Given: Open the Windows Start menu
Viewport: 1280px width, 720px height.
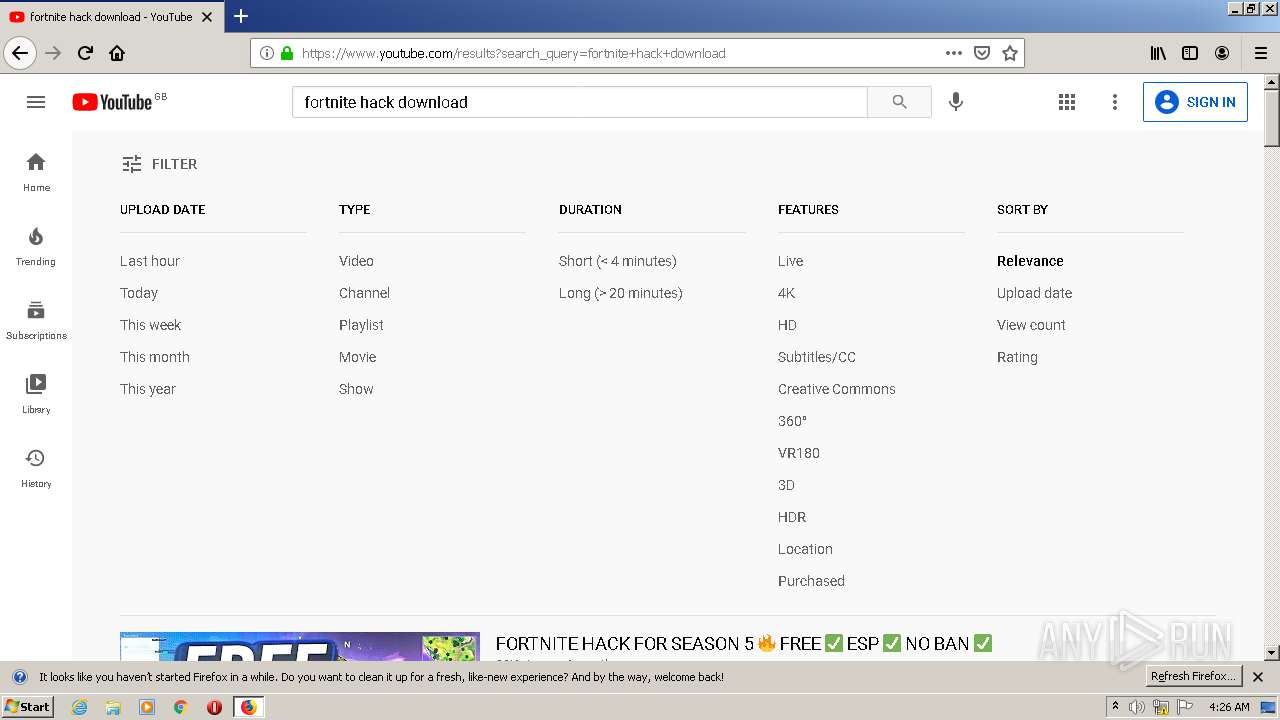Looking at the screenshot, I should click(x=27, y=707).
